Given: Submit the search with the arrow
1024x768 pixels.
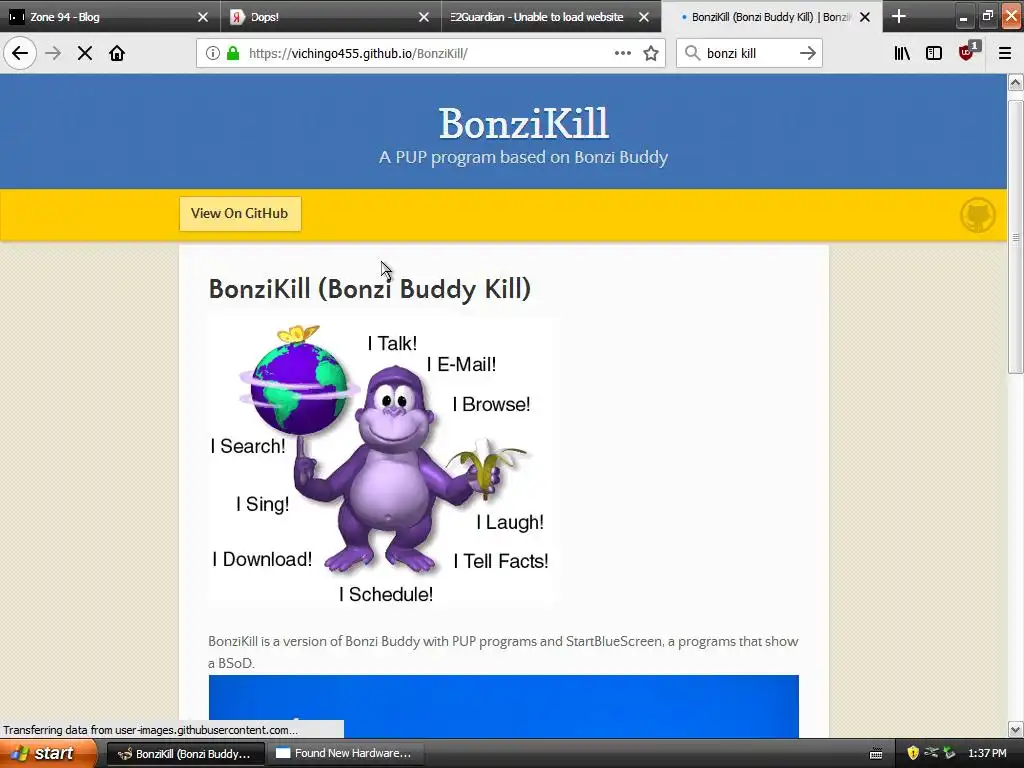Looking at the screenshot, I should (808, 53).
